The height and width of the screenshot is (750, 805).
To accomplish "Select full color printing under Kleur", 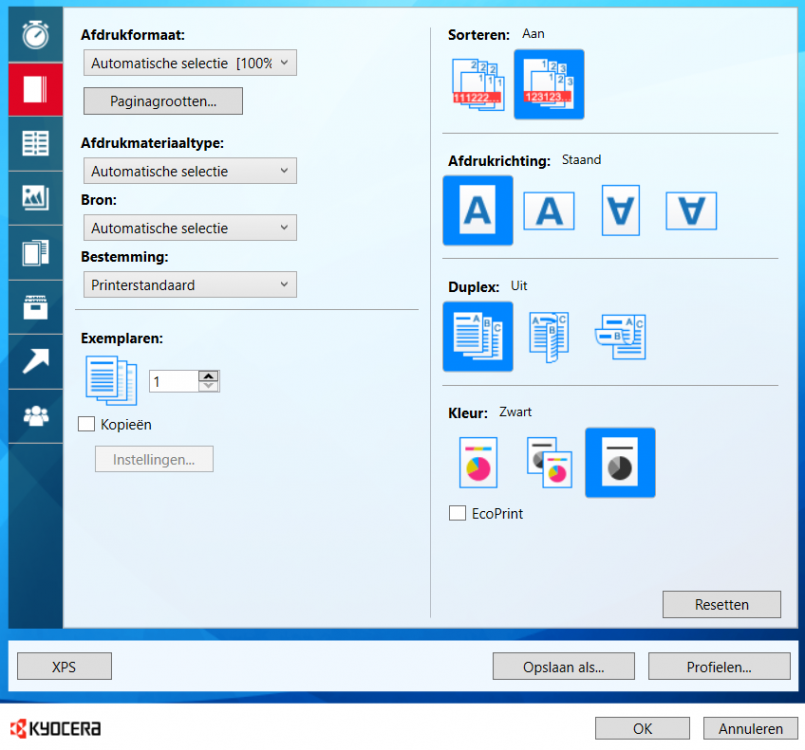I will (x=477, y=462).
